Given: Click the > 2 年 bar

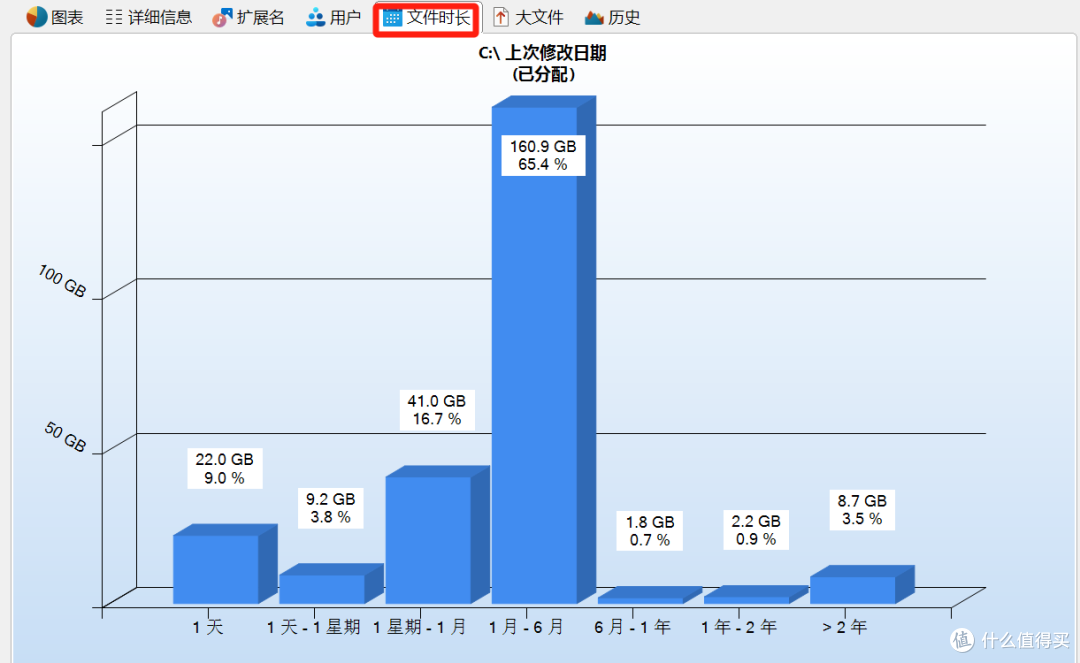Looking at the screenshot, I should tap(862, 585).
